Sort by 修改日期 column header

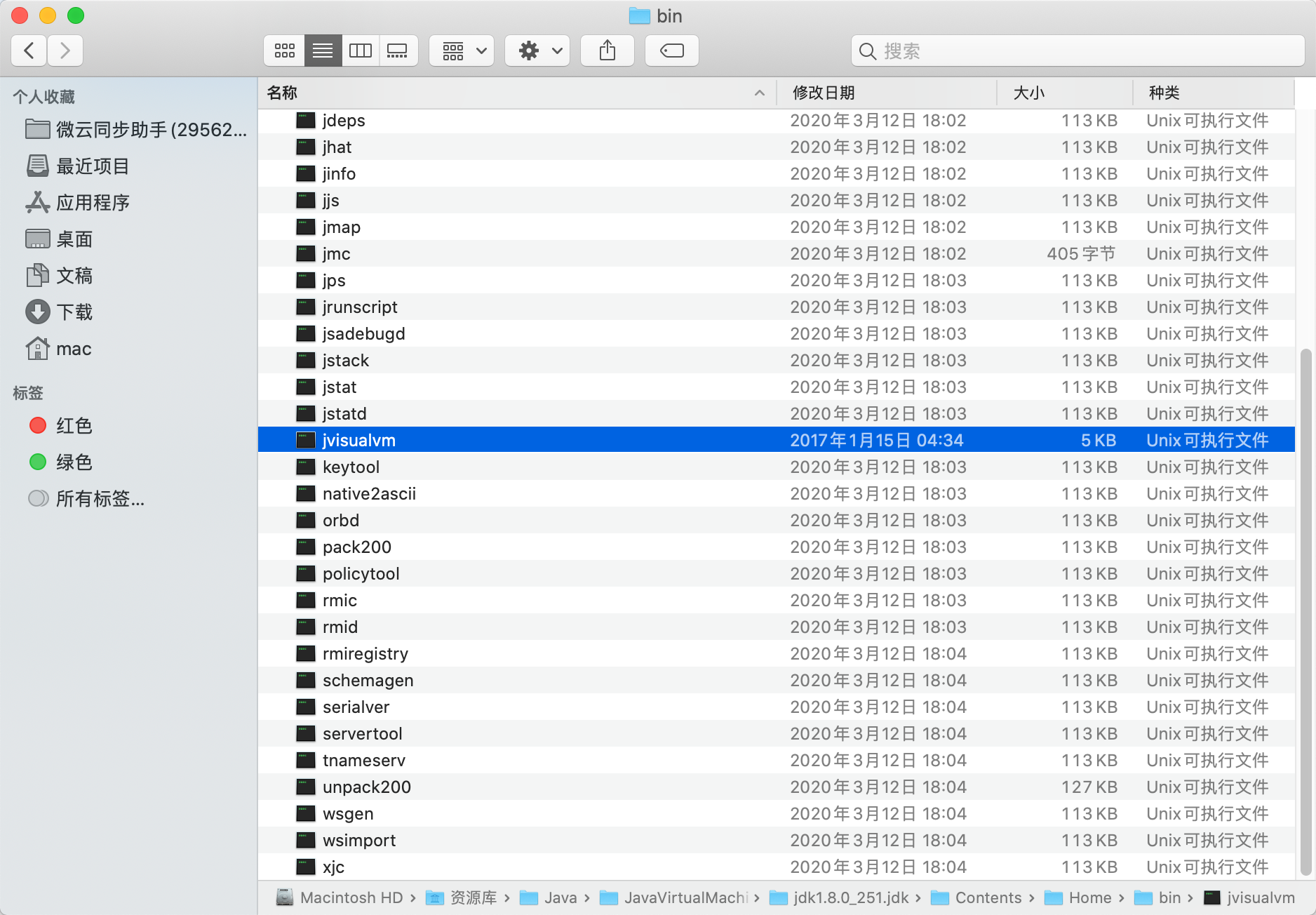(887, 93)
